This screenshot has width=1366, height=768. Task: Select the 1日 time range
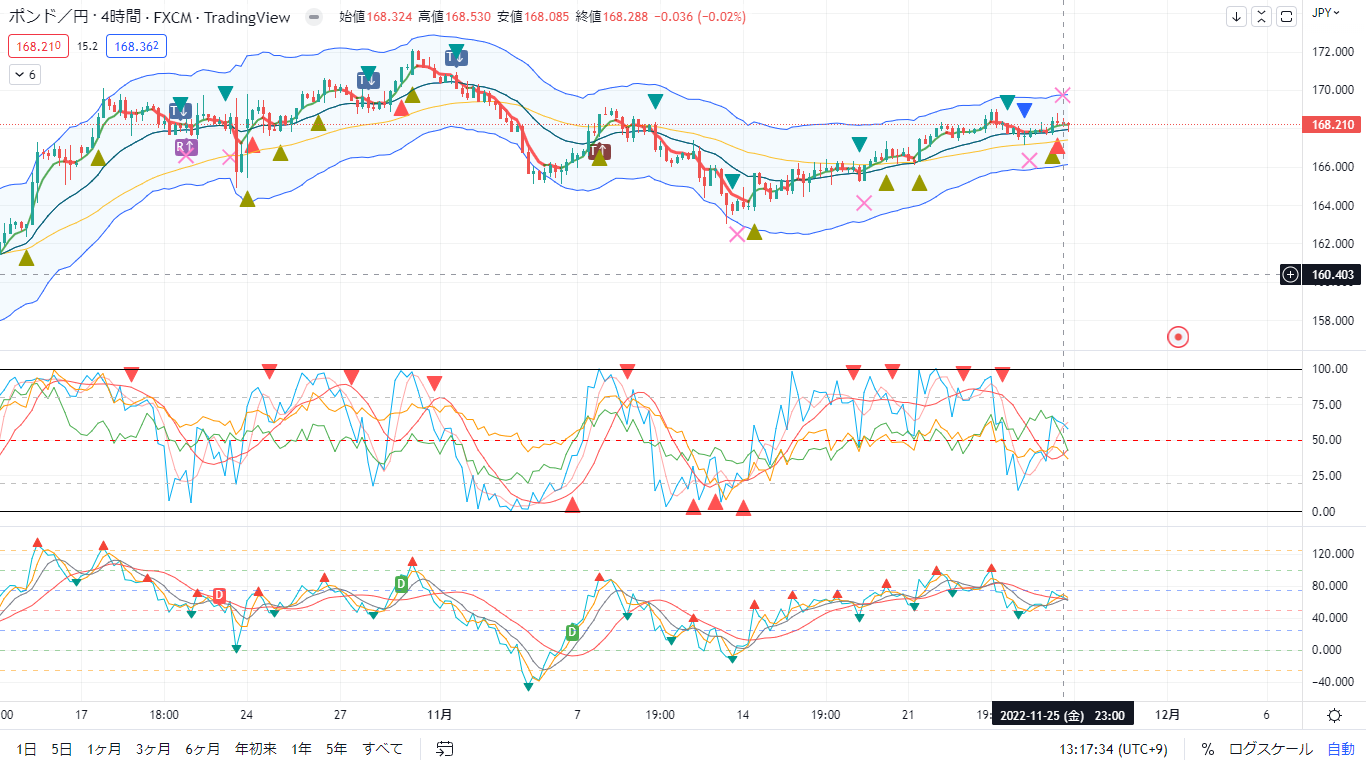[x=27, y=748]
